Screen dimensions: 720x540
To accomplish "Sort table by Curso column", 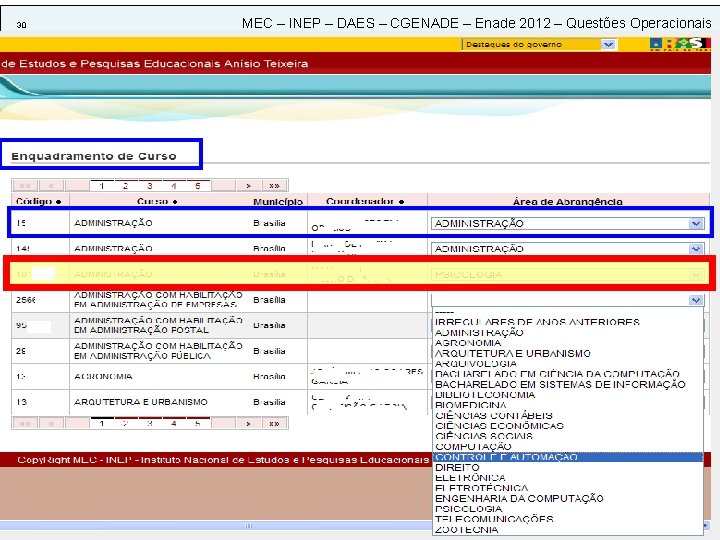I will click(x=157, y=201).
